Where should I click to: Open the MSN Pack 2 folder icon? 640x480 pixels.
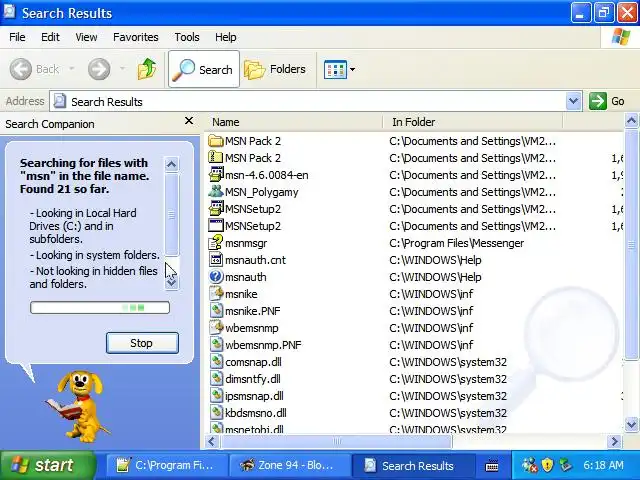click(216, 141)
